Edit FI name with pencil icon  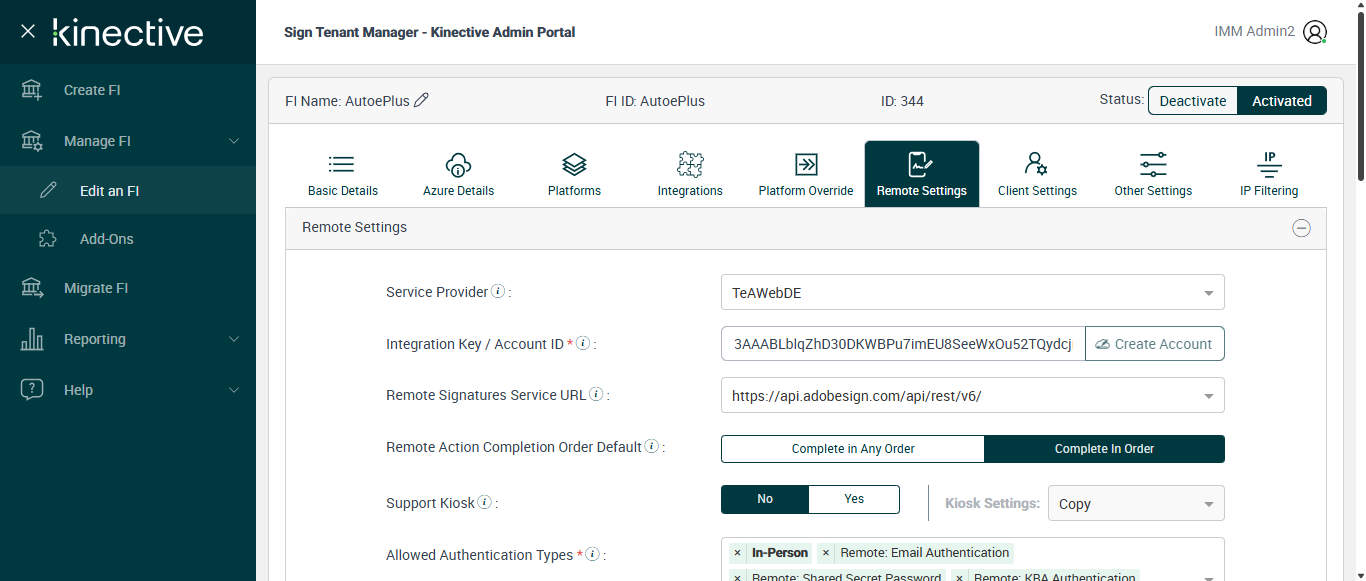tap(421, 100)
